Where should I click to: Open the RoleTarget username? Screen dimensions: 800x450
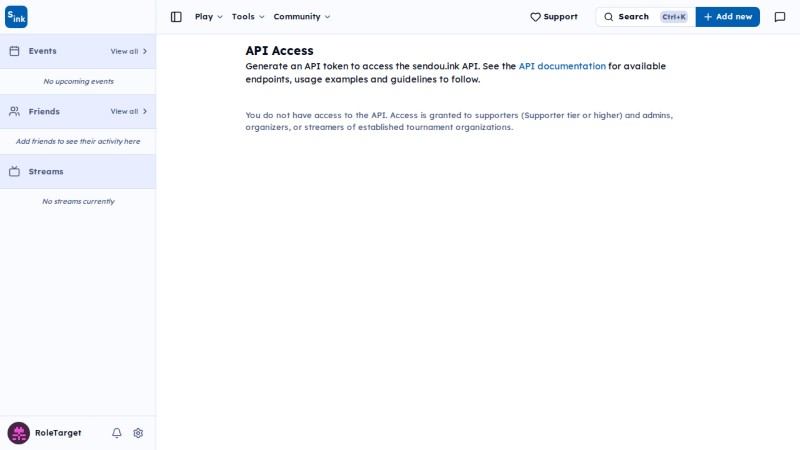58,433
